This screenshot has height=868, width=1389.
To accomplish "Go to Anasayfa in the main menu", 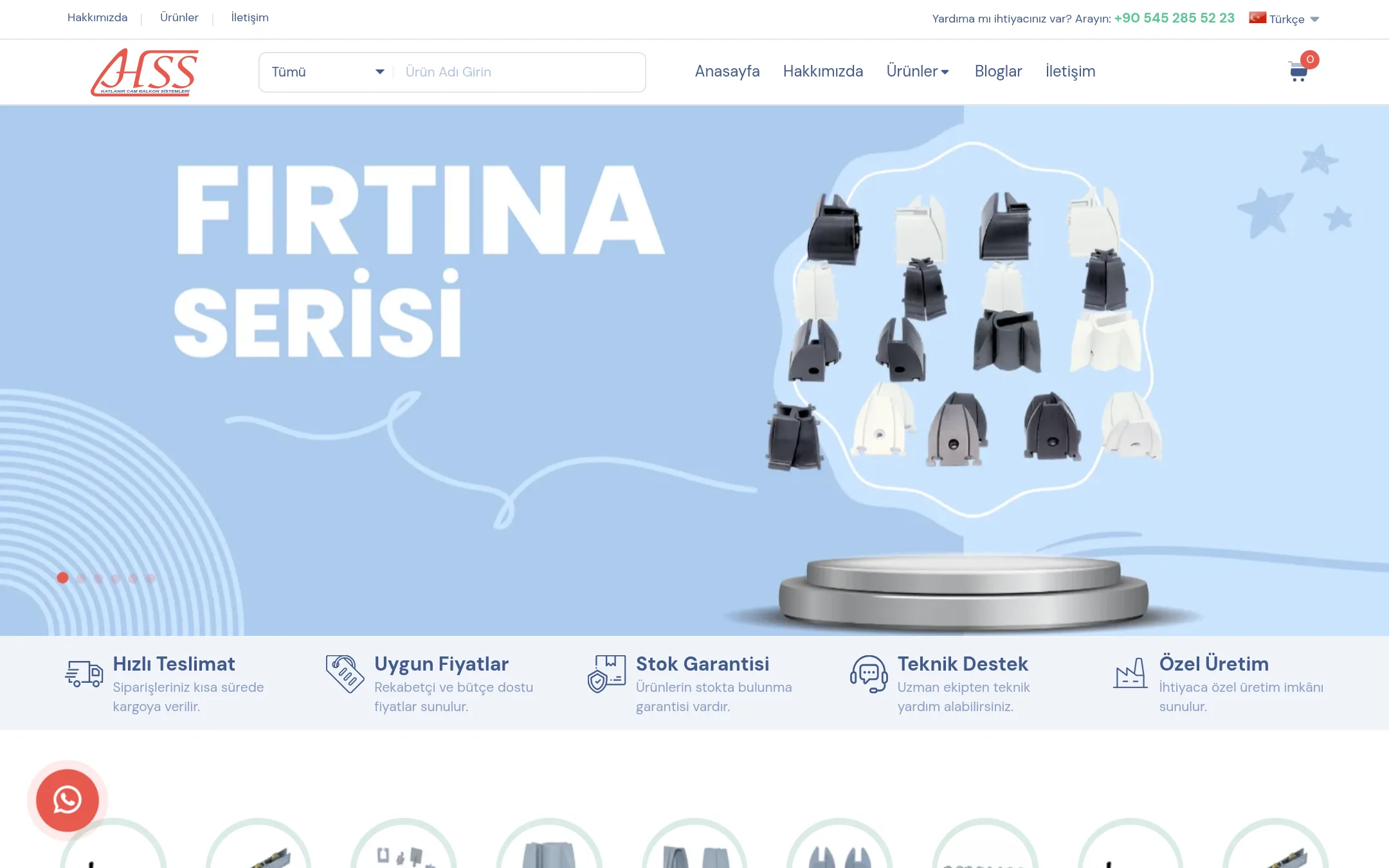I will pos(727,71).
